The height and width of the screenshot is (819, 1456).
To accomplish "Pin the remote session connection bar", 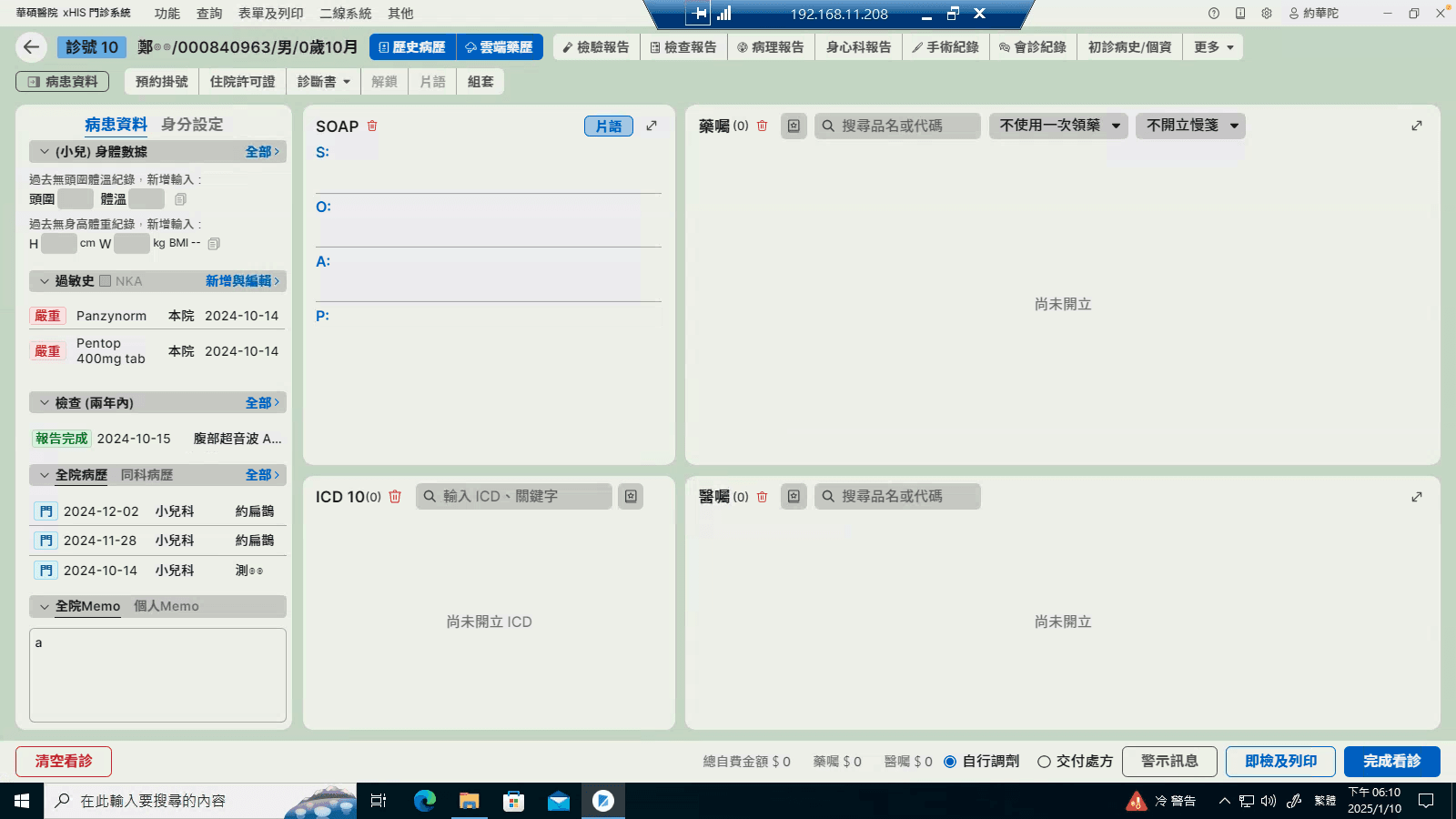I will (x=698, y=14).
